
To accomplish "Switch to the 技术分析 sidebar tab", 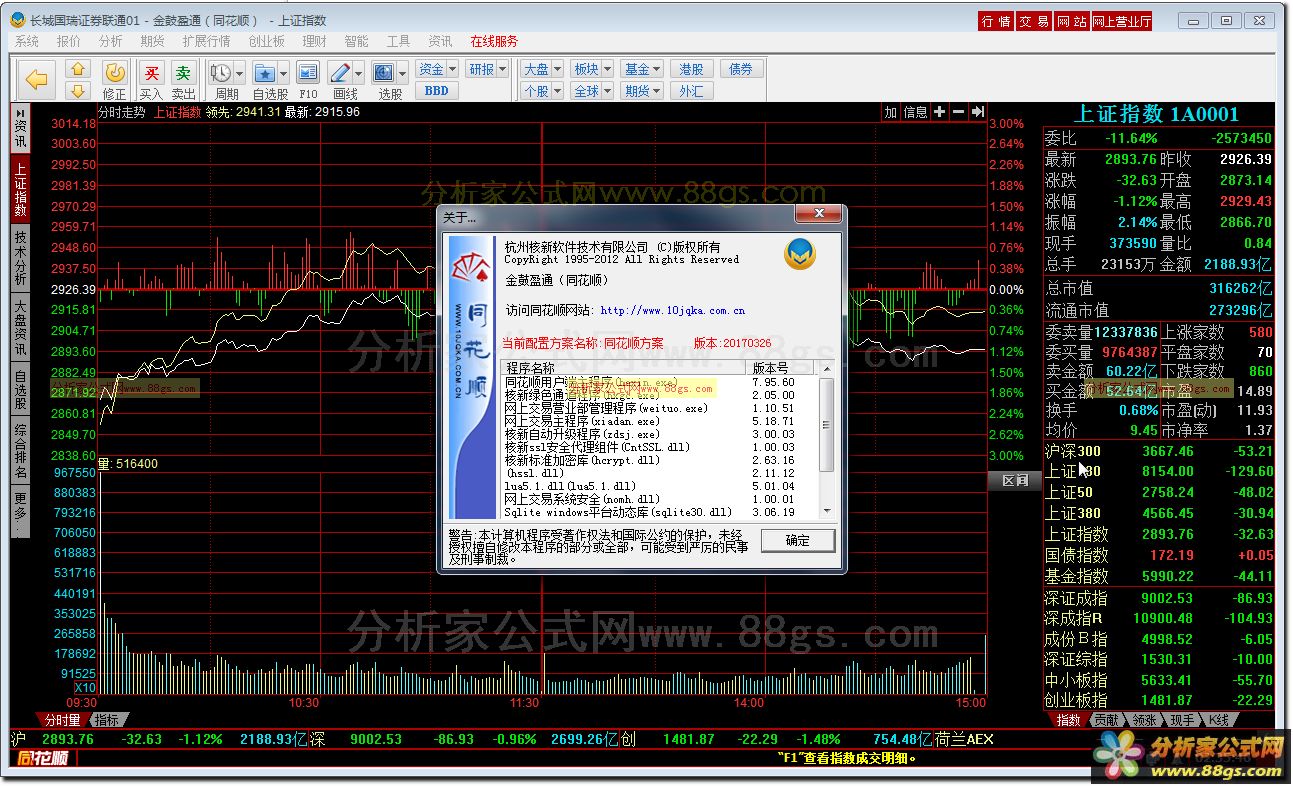I will (20, 258).
